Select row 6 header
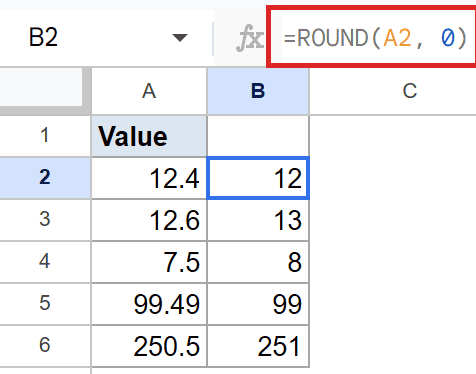Screen dimensions: 476x374 45,345
